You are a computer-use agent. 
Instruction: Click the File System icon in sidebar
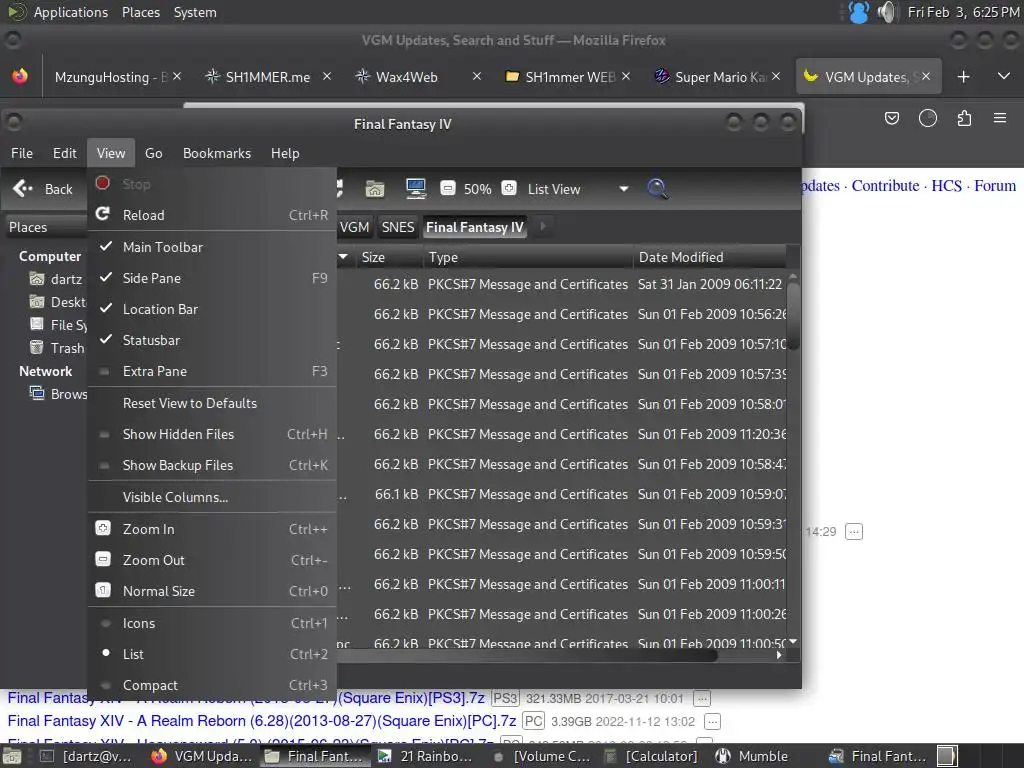pyautogui.click(x=37, y=325)
